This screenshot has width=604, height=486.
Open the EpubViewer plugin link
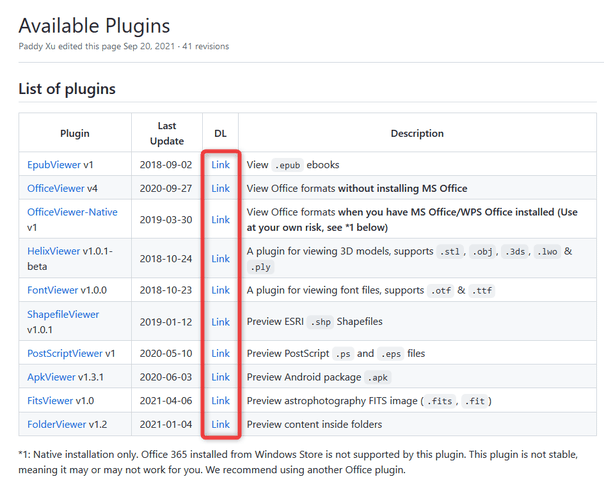coord(54,165)
